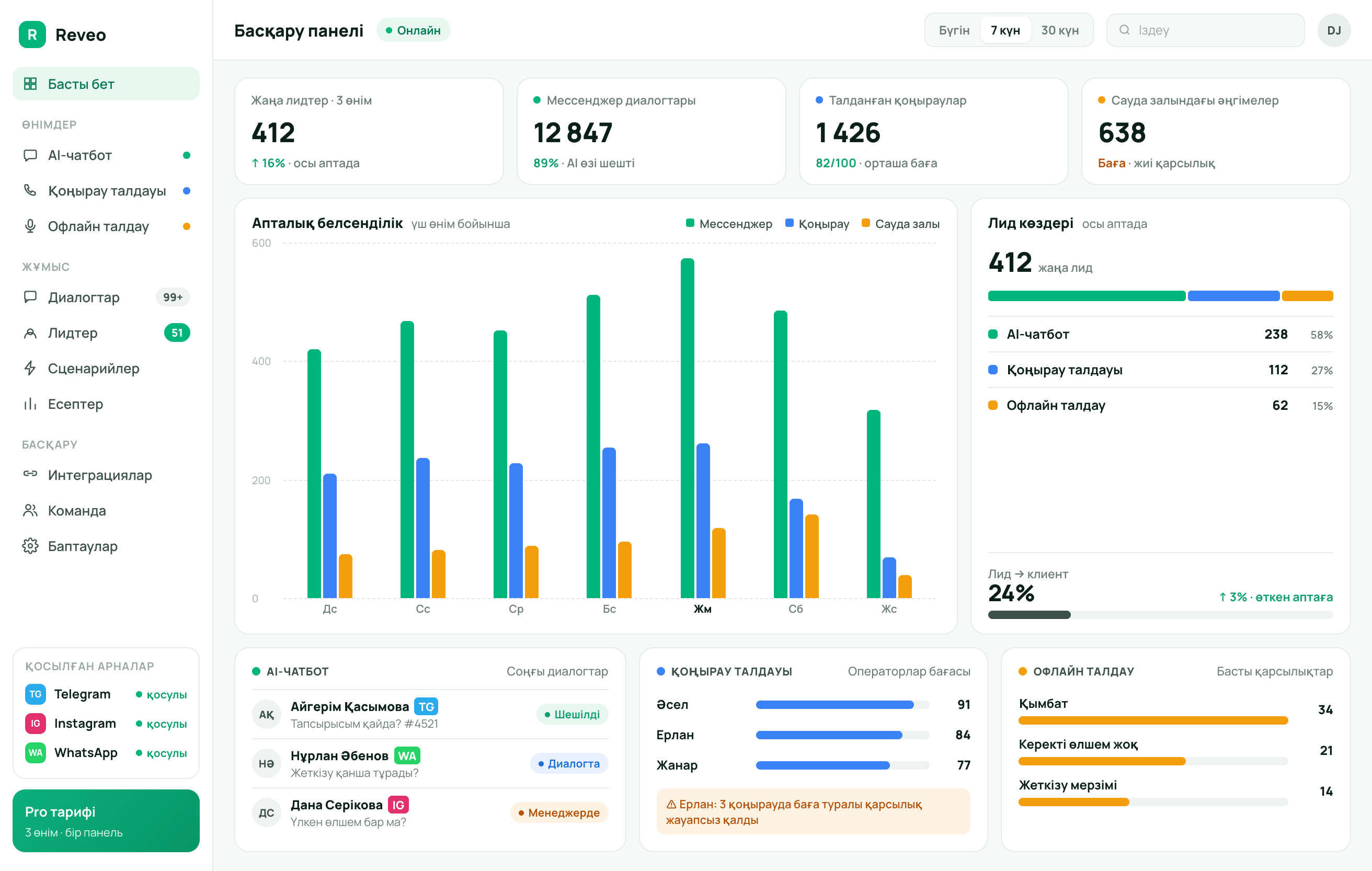Click the gear icon for Баптаулар
1372x871 pixels.
click(30, 546)
